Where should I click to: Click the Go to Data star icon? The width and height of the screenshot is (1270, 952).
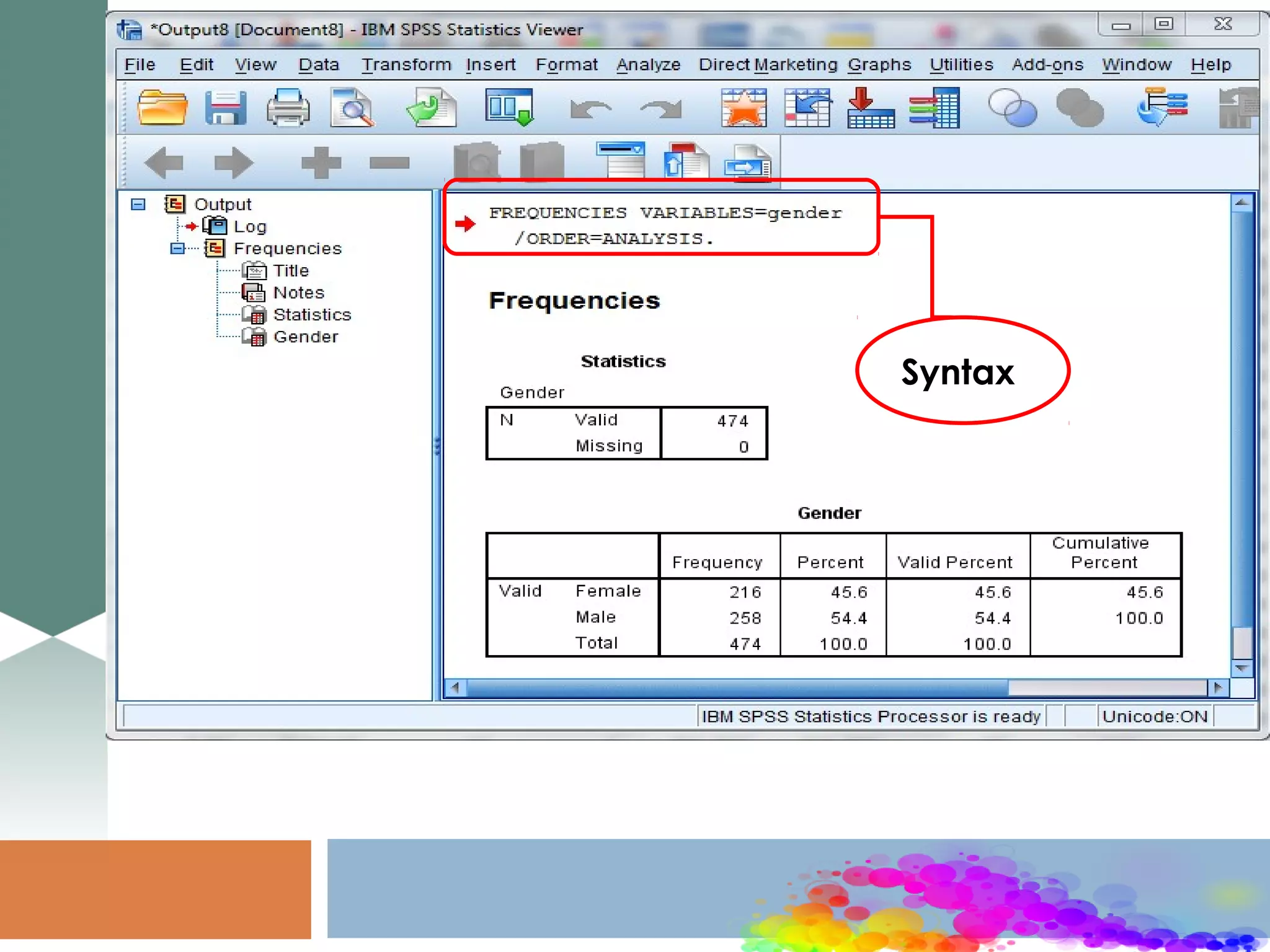pos(744,108)
